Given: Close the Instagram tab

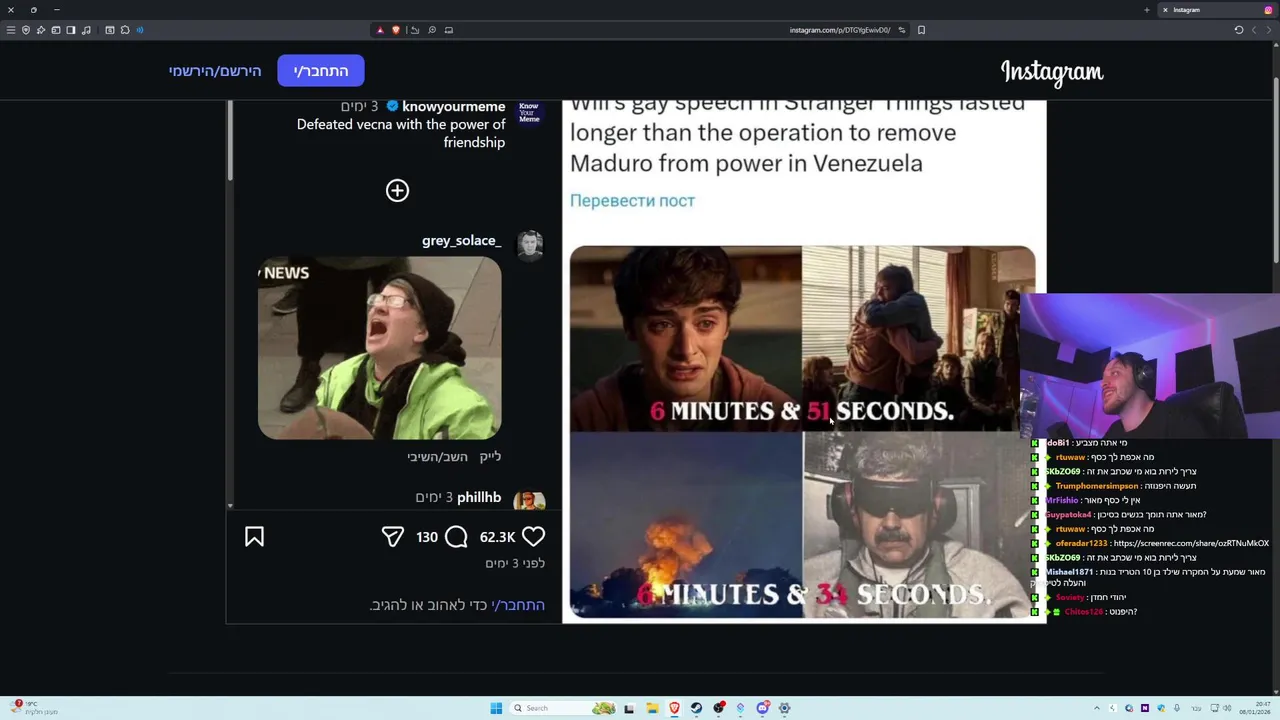Looking at the screenshot, I should click(x=1165, y=10).
